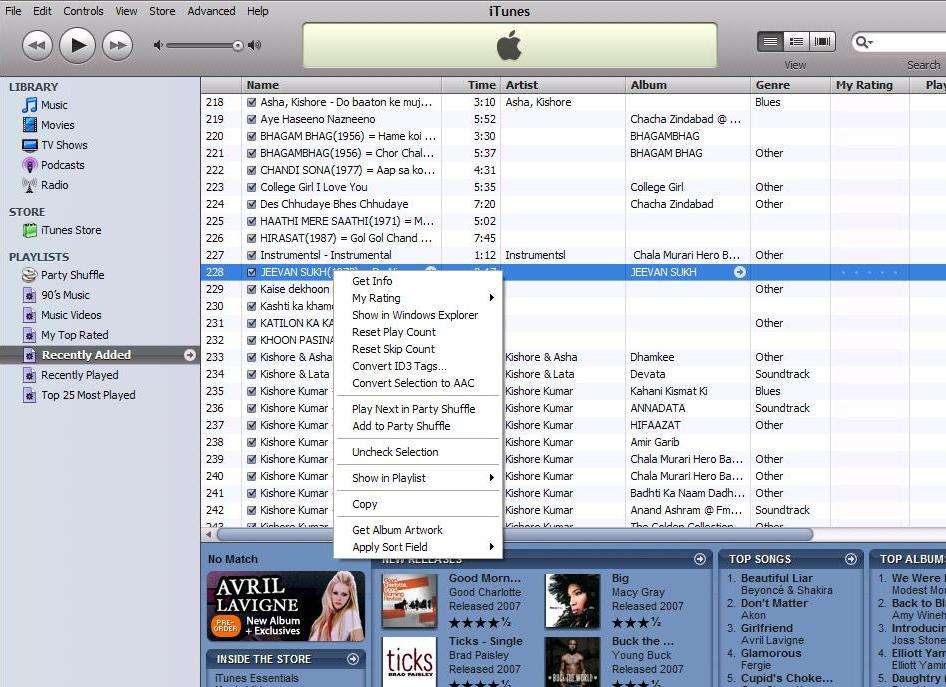Switch to Cover Flow view button

tap(822, 42)
